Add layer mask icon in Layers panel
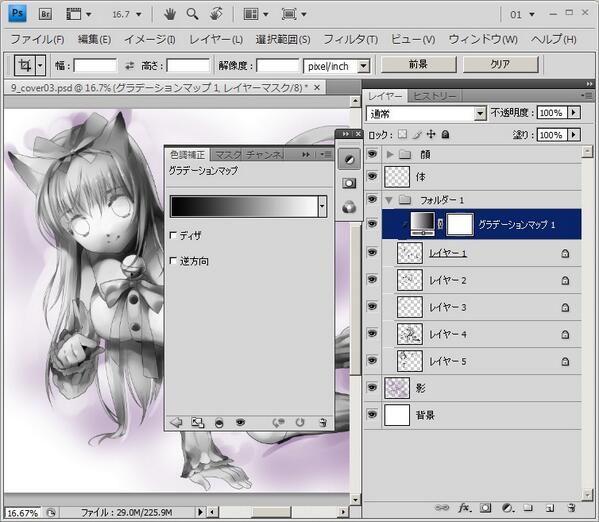The width and height of the screenshot is (599, 522). tap(486, 508)
